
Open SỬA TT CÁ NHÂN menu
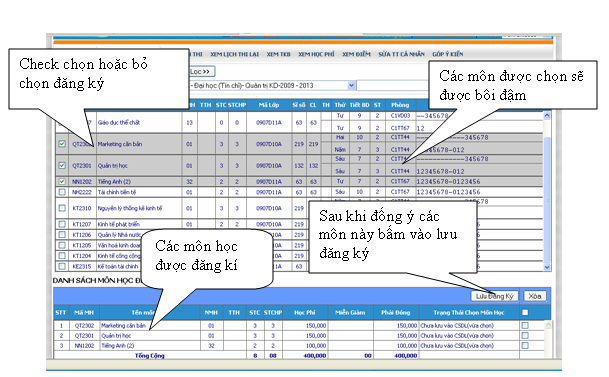point(402,54)
